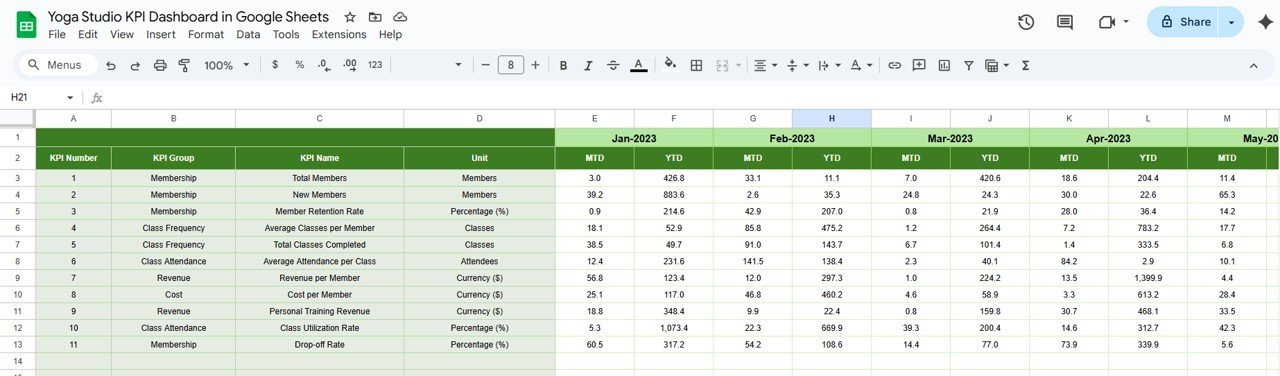Open the Functions sigma menu
Viewport: 1280px width, 376px height.
[1025, 65]
